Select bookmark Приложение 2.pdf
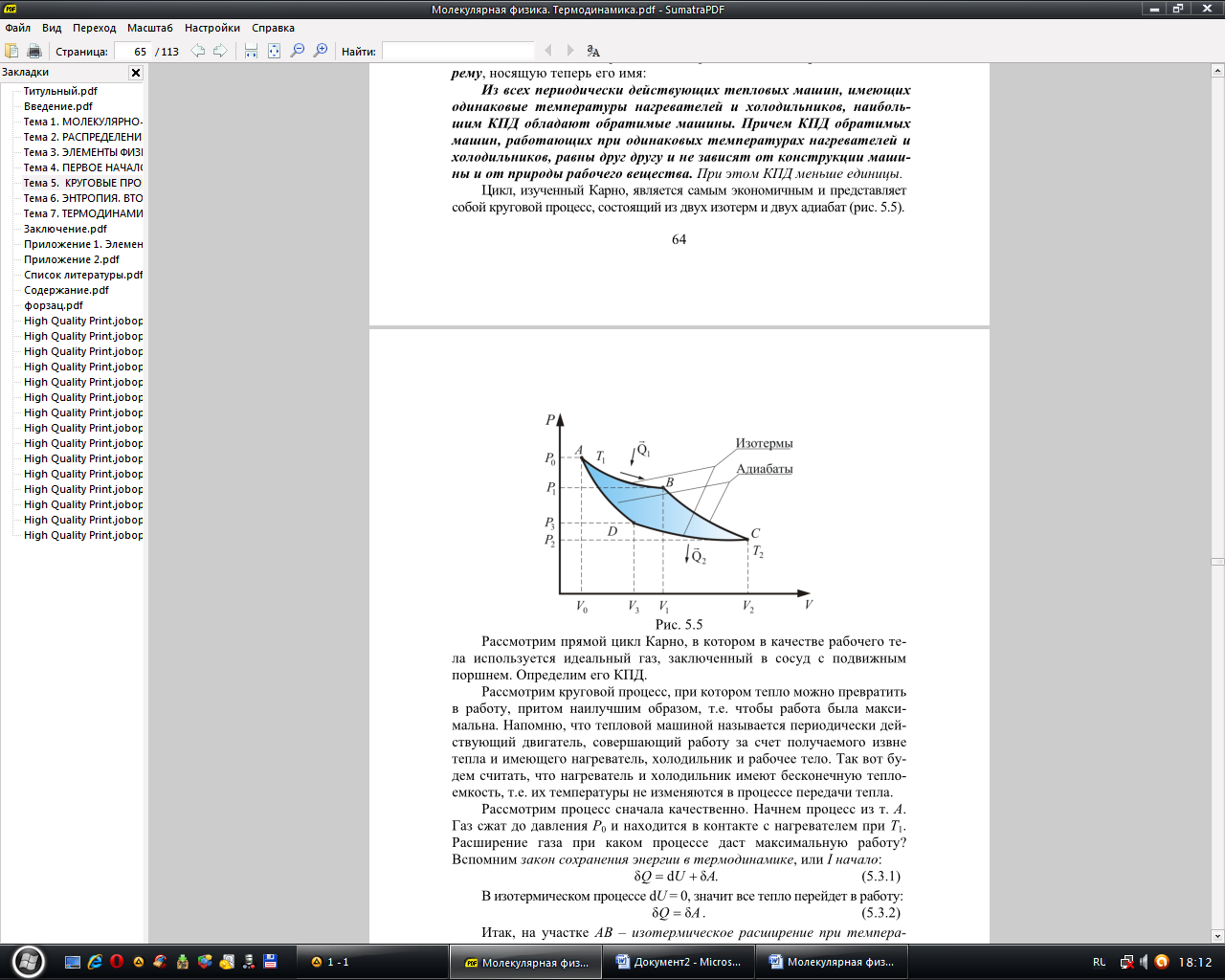The width and height of the screenshot is (1225, 980). (x=72, y=259)
